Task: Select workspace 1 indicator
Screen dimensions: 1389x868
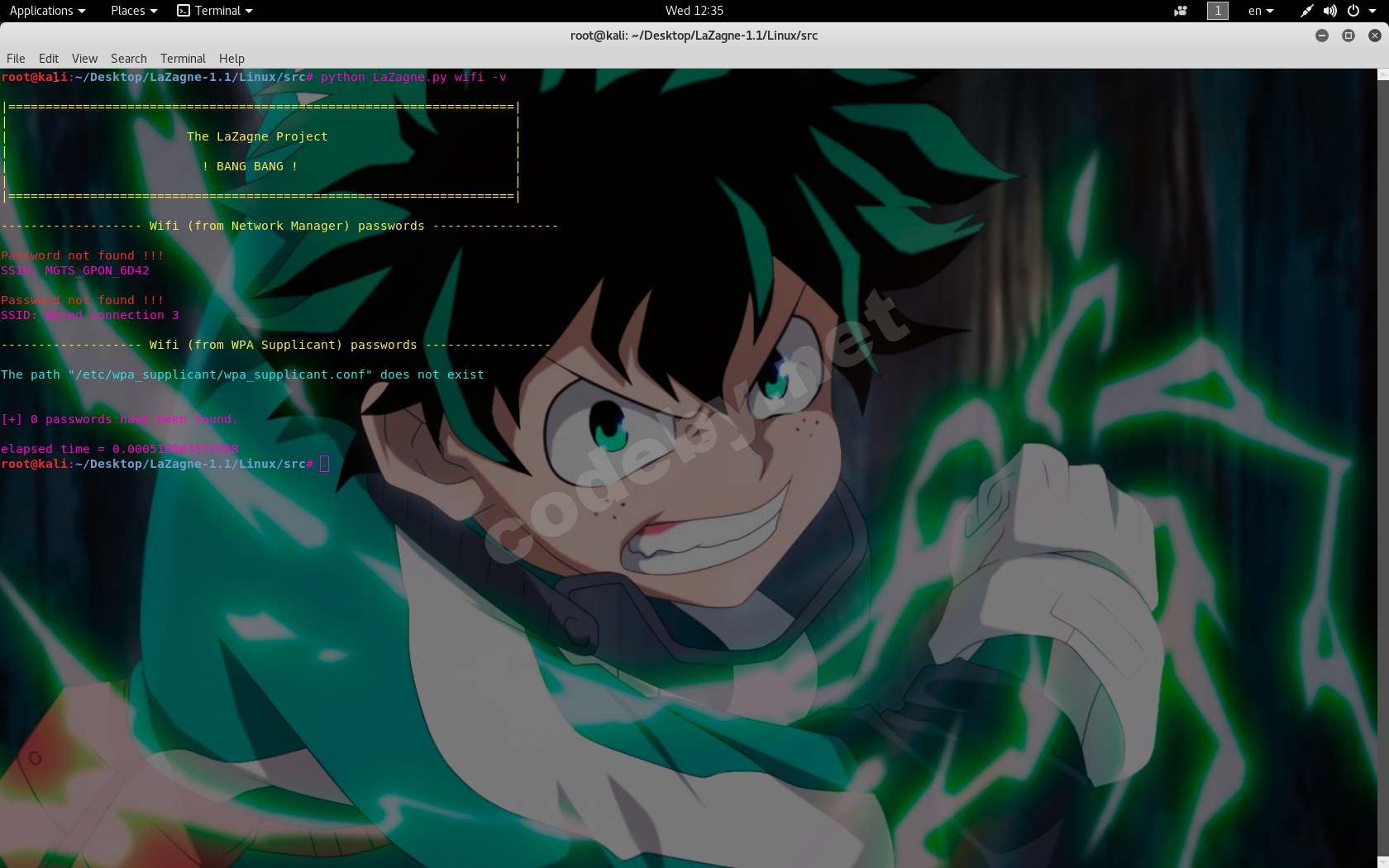Action: coord(1218,11)
